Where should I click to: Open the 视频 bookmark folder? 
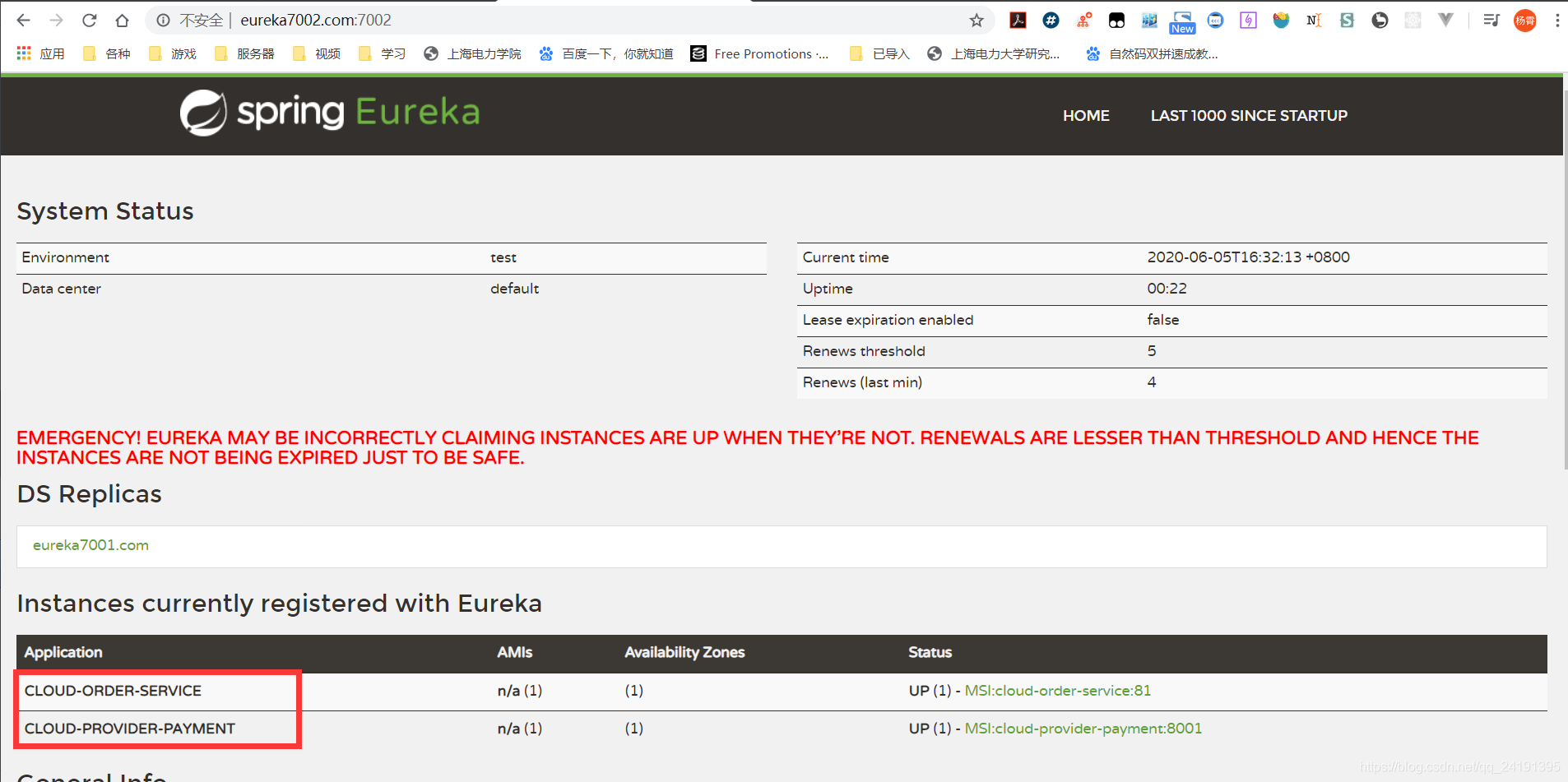click(x=317, y=53)
